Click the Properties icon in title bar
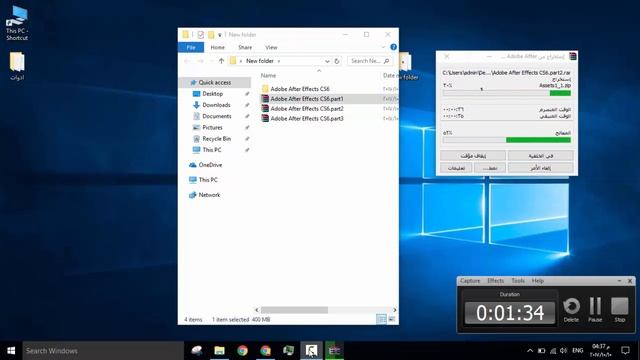Screen dimensions: 640x360 pos(200,35)
